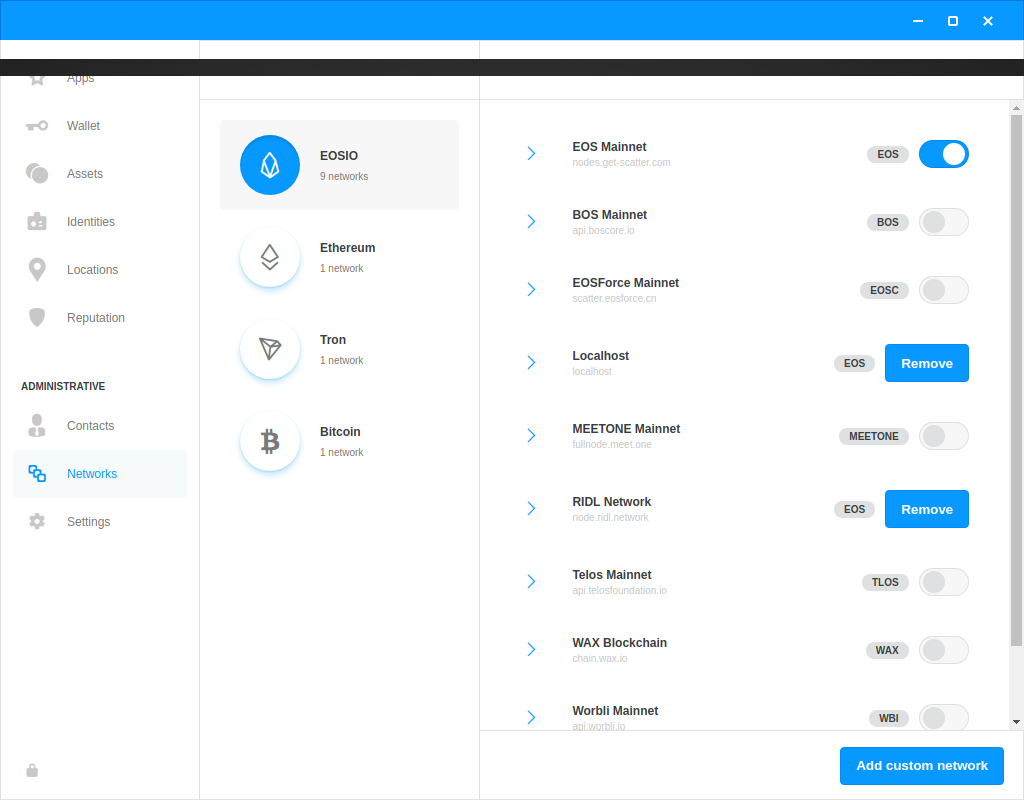Image resolution: width=1024 pixels, height=800 pixels.
Task: Click the Reputation shield icon
Action: click(x=37, y=317)
